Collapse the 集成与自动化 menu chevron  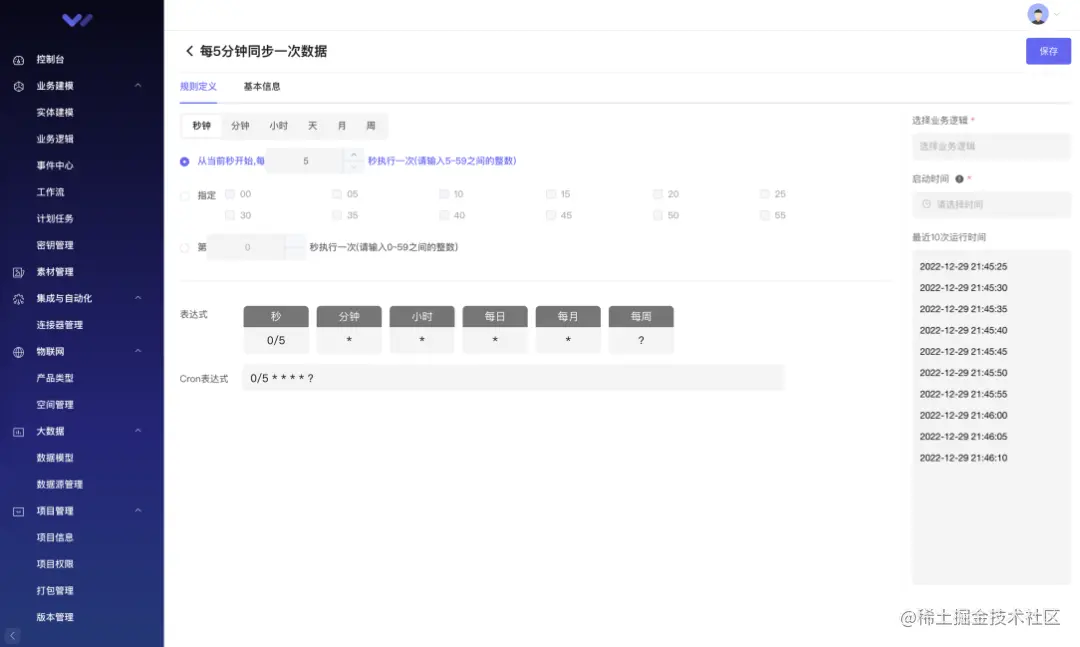[x=138, y=298]
